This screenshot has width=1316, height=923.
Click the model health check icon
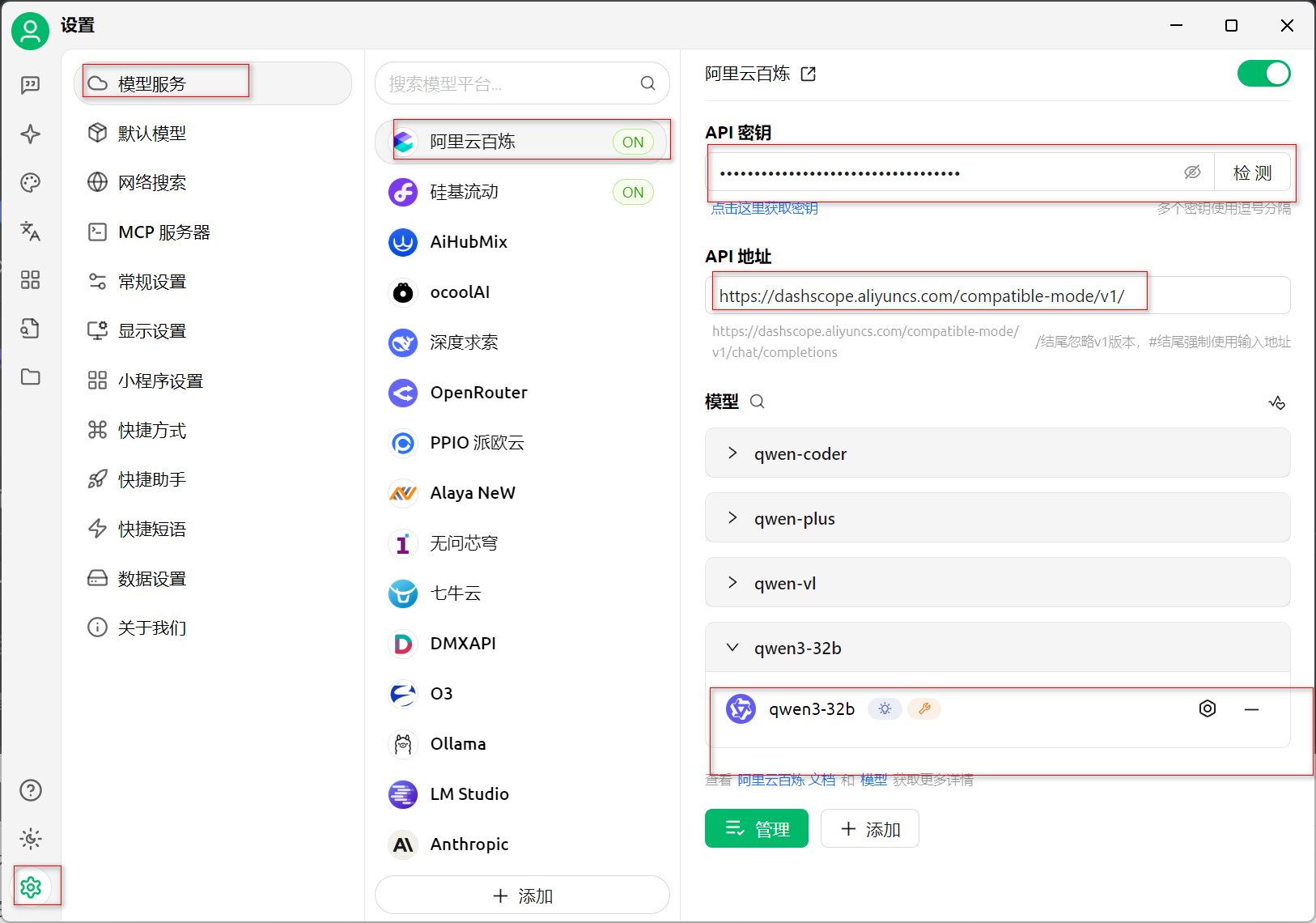[x=1277, y=402]
